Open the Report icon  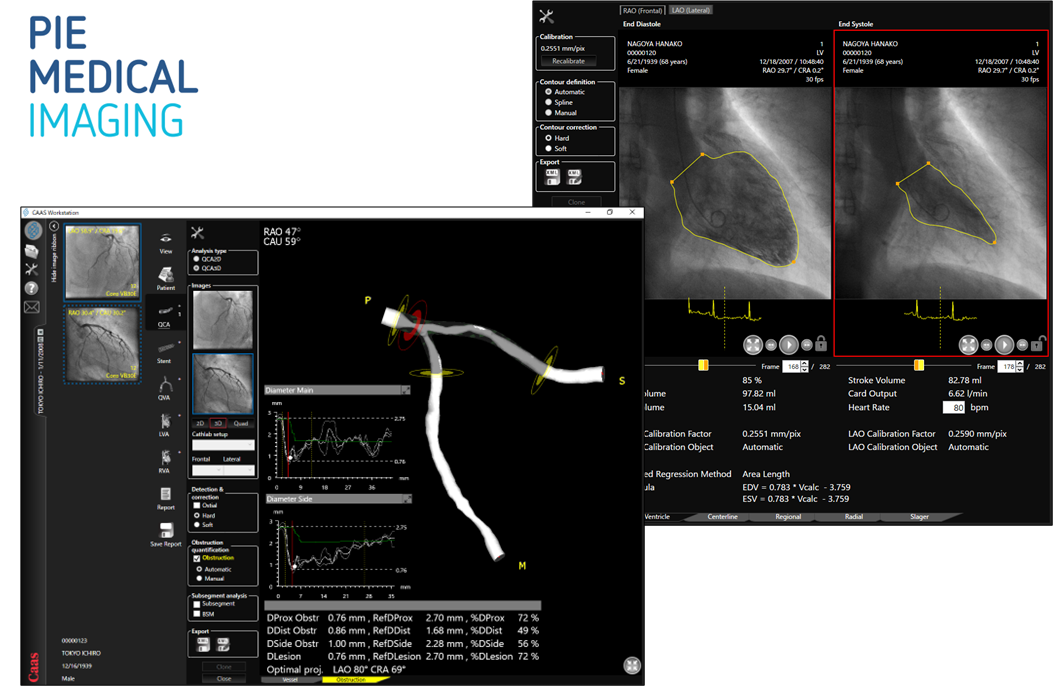coord(165,497)
